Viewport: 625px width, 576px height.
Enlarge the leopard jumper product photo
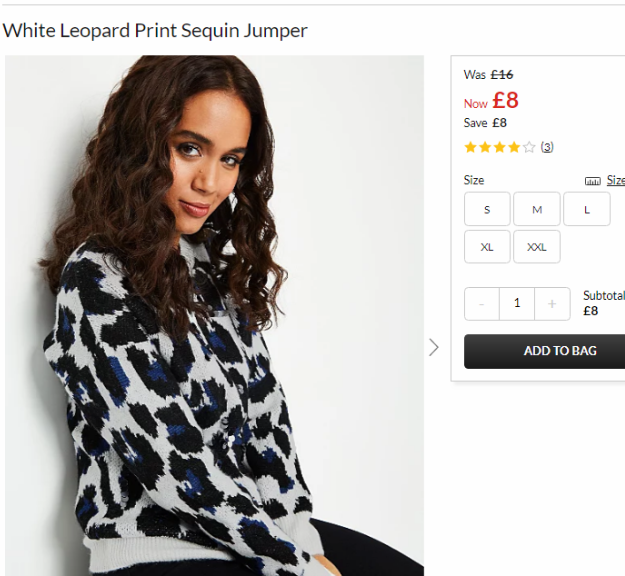pos(214,315)
